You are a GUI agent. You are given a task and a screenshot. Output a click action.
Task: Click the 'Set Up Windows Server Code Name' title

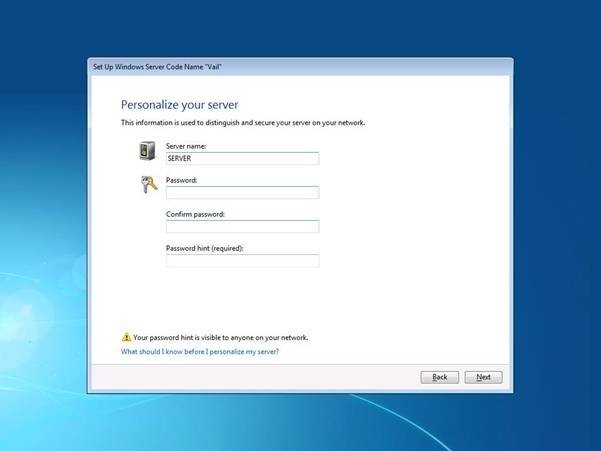tap(157, 67)
